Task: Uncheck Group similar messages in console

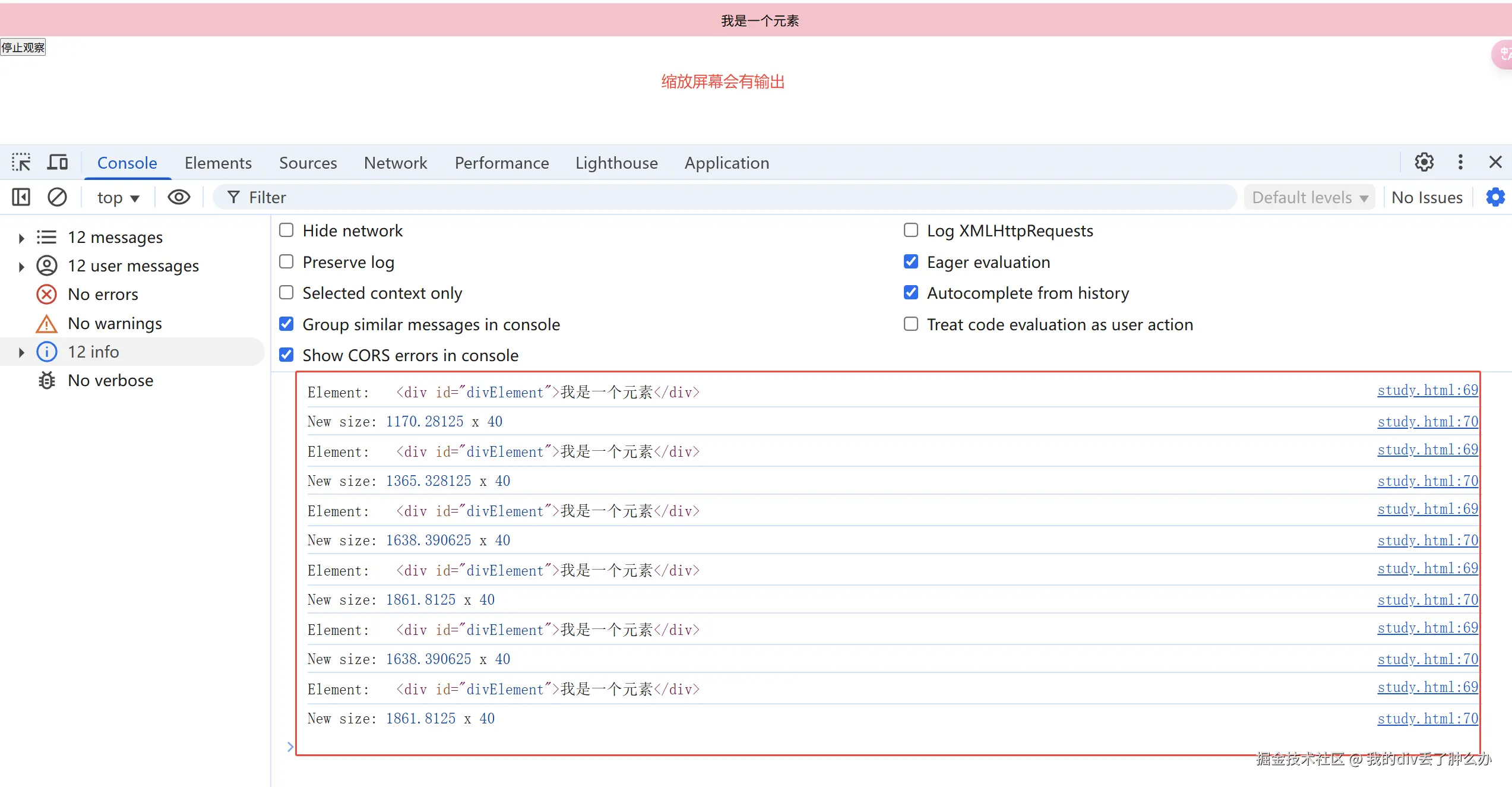Action: click(x=286, y=324)
